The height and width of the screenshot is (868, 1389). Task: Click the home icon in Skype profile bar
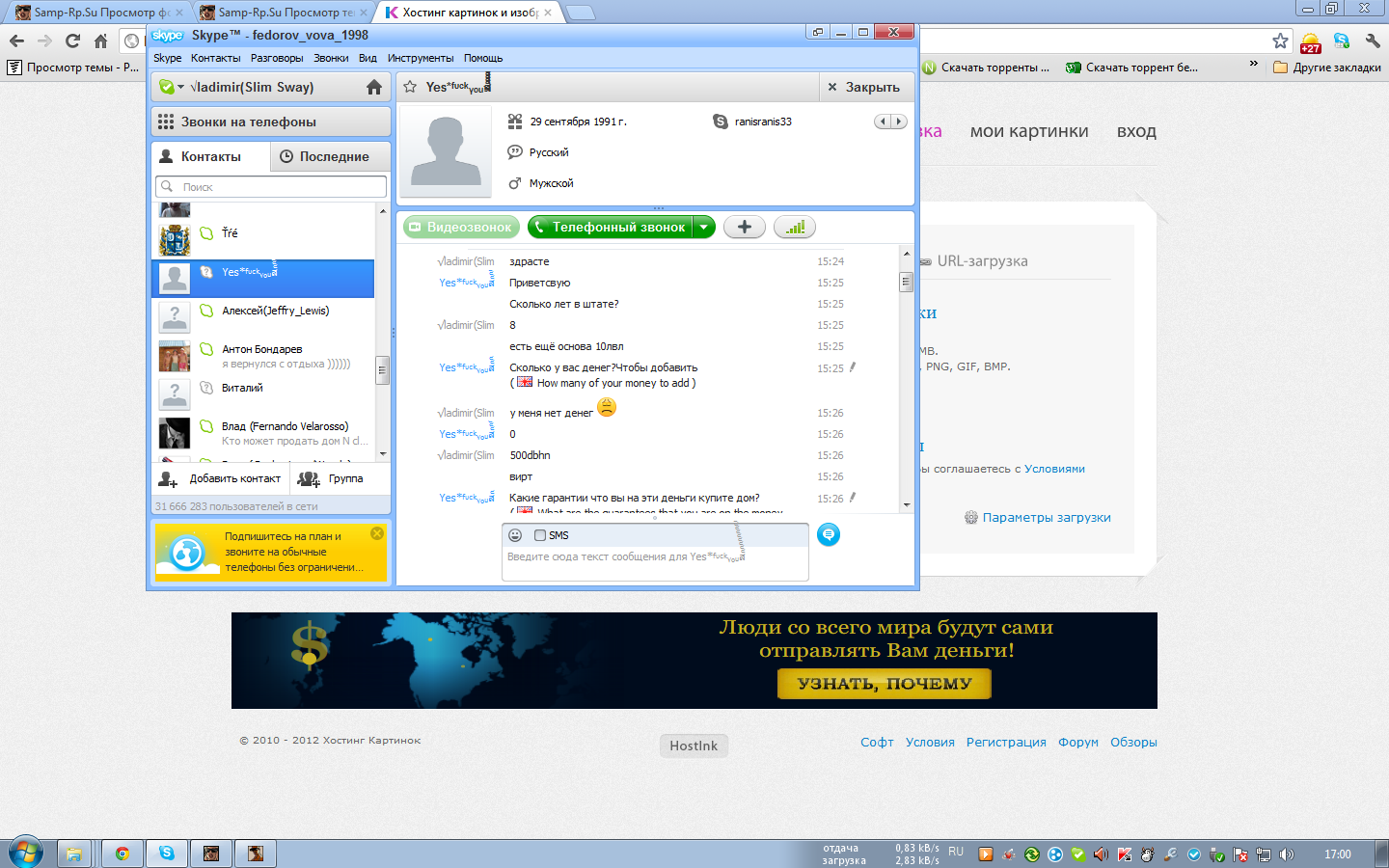(x=374, y=87)
